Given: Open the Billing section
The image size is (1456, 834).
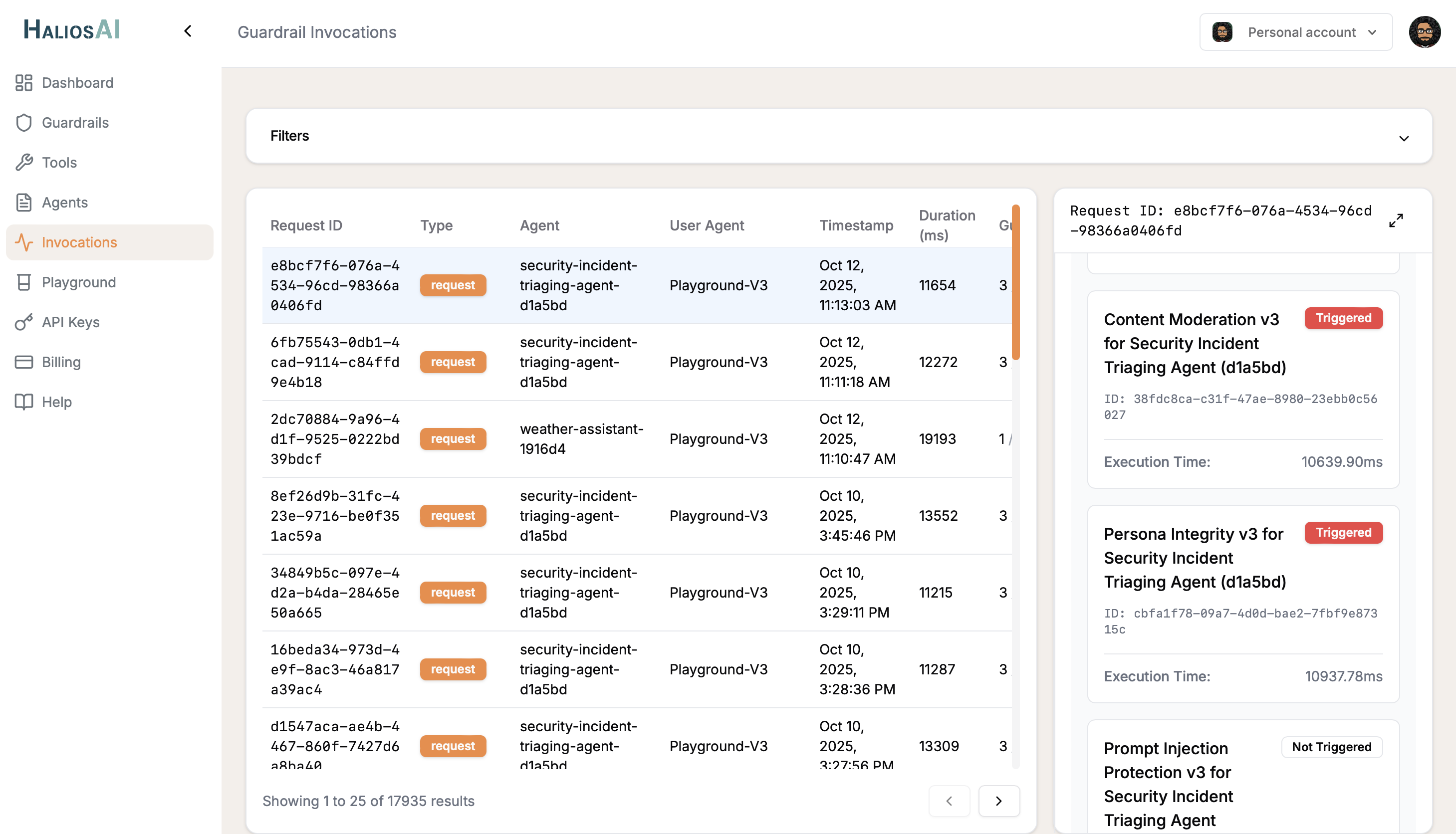Looking at the screenshot, I should [x=61, y=362].
